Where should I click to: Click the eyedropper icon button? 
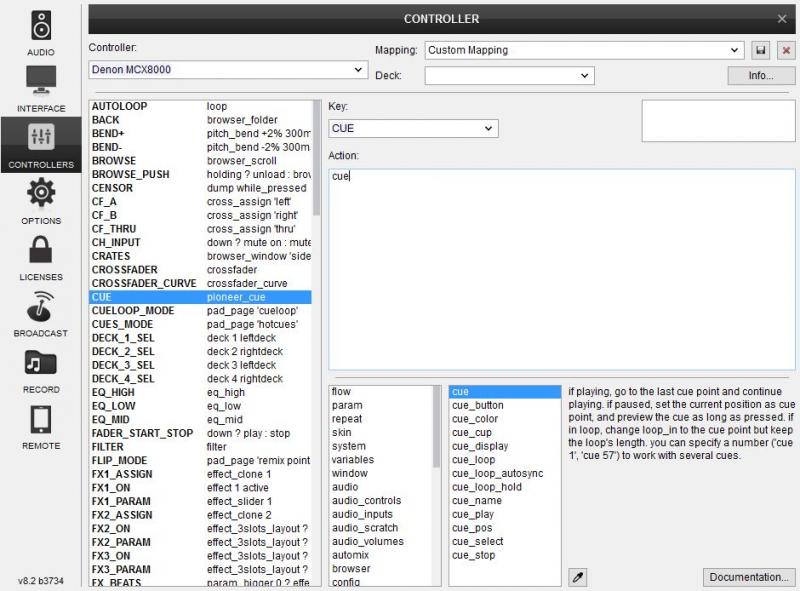578,577
